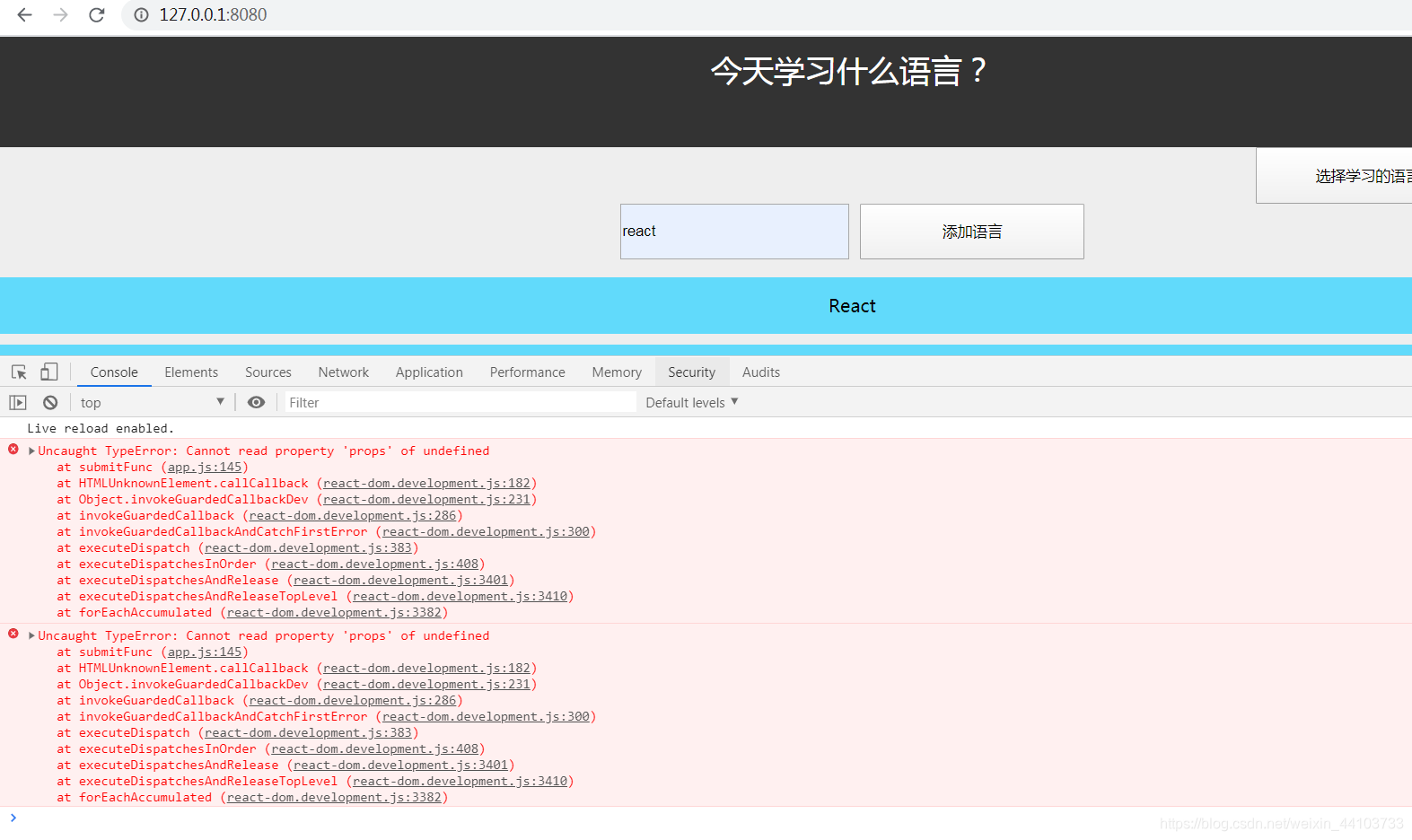The image size is (1412, 840).
Task: Open react-dom.development.js:408 link in first error
Action: pos(375,564)
